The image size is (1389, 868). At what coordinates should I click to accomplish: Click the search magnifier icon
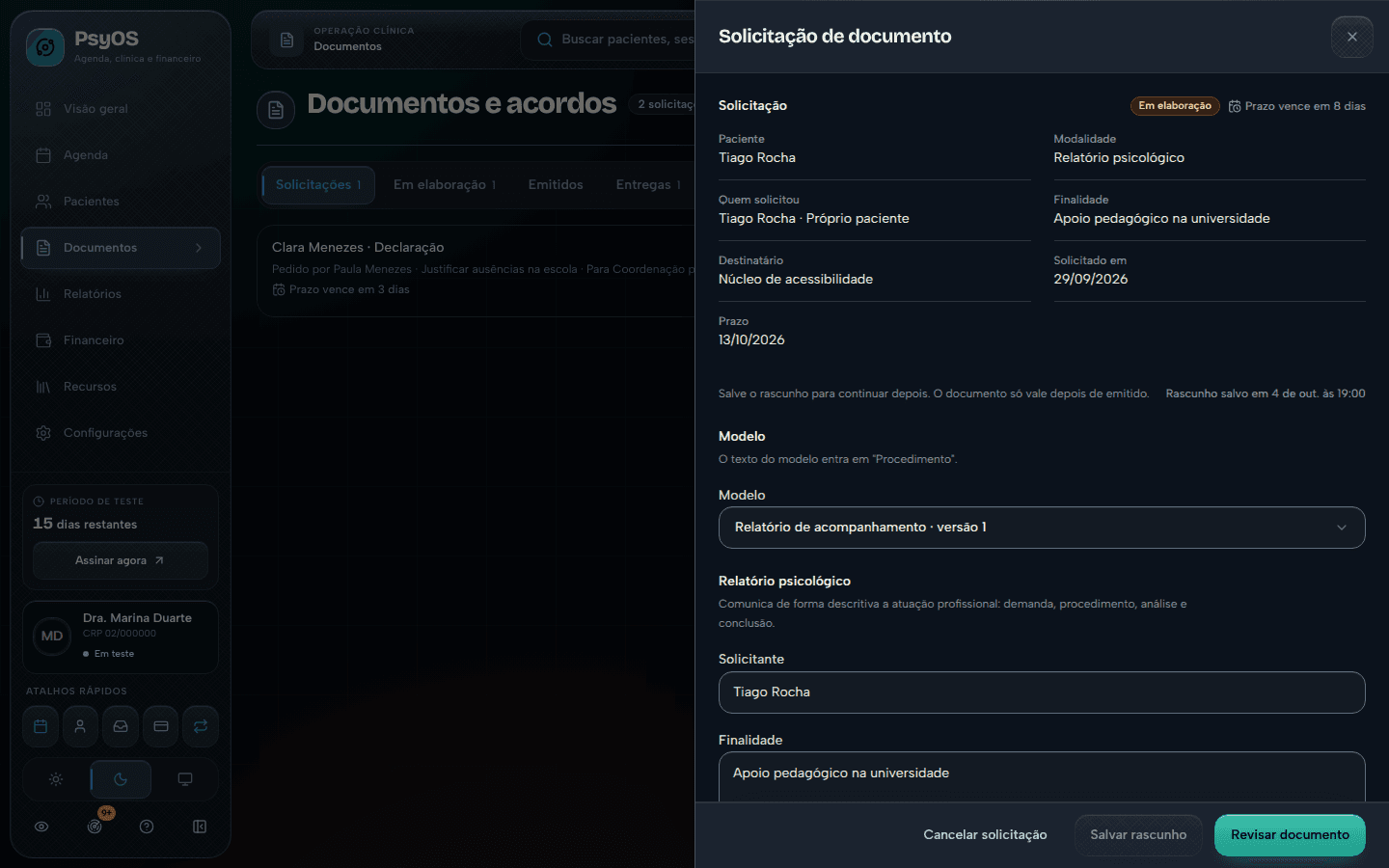tap(545, 40)
